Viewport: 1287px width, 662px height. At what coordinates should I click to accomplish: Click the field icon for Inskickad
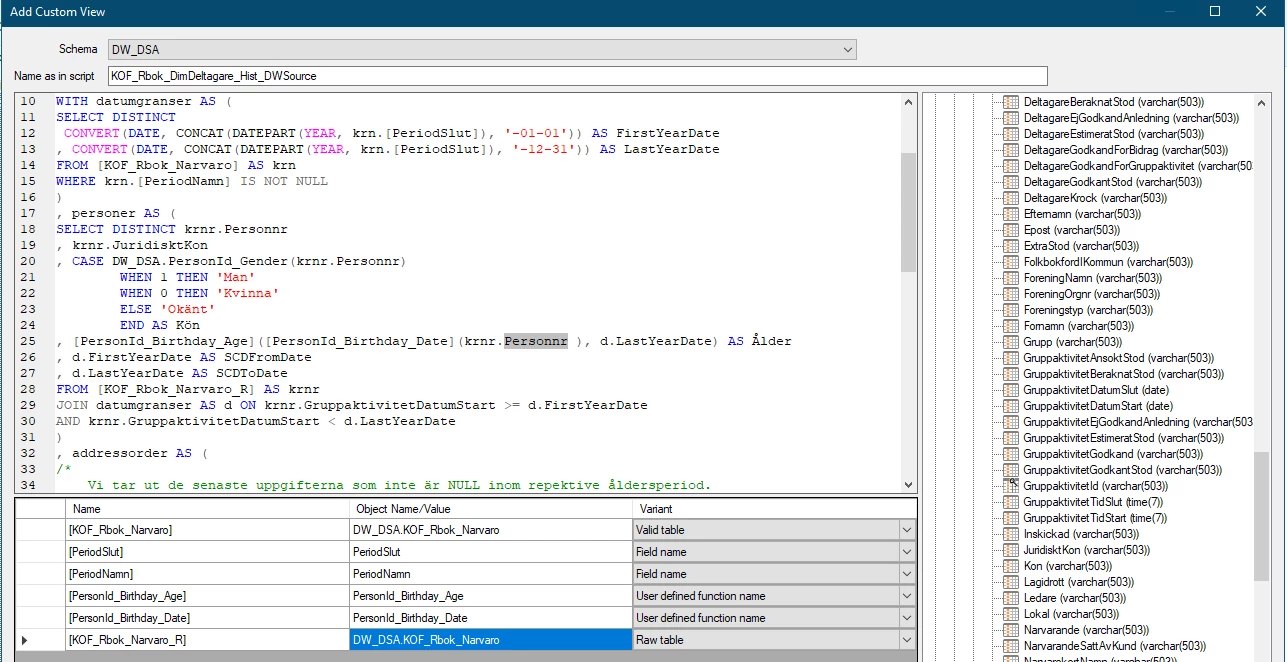pos(1011,534)
